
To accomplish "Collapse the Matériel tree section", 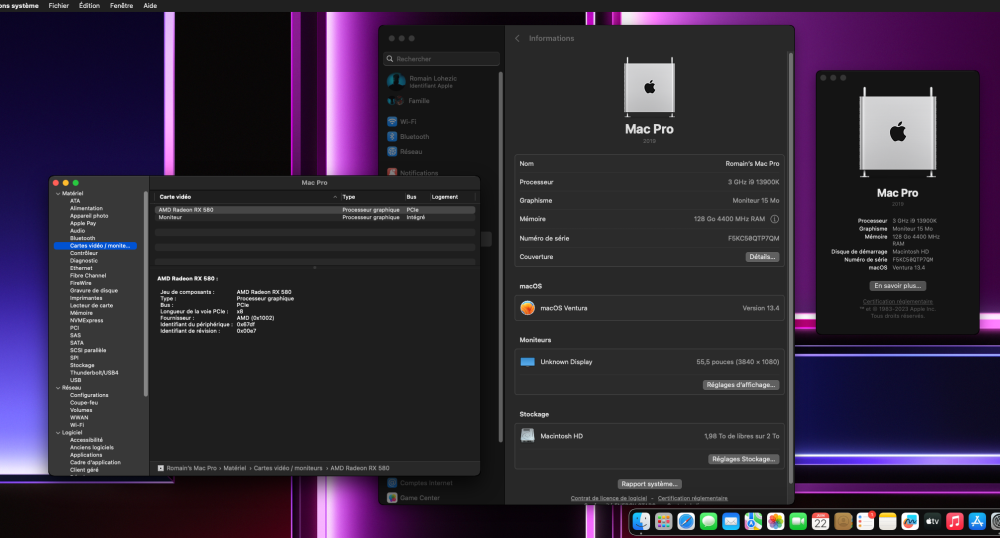I will click(x=58, y=193).
